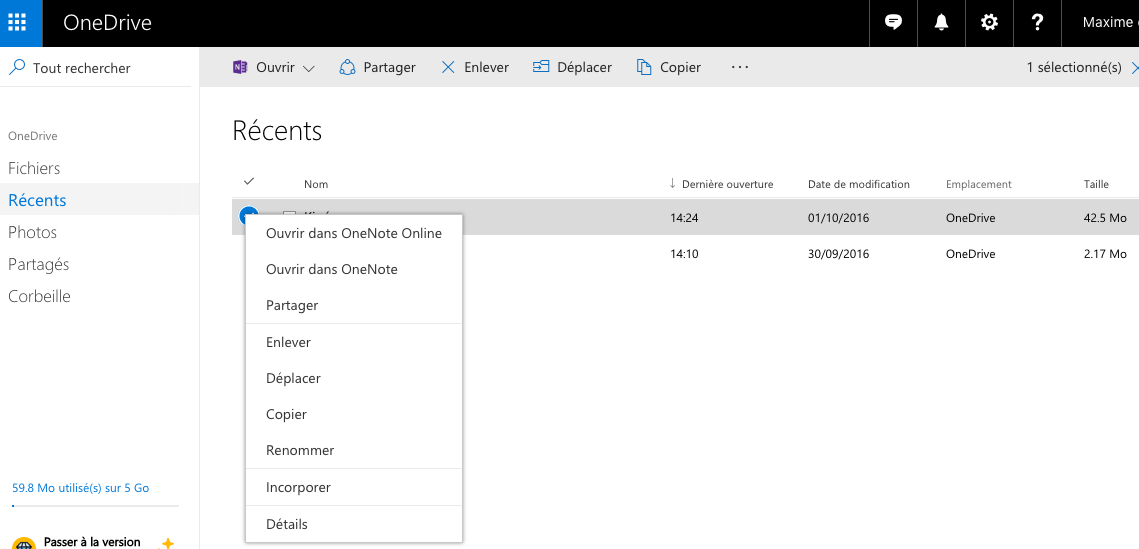Screen dimensions: 1139x549
Task: Open the chat messages icon in header
Action: (x=893, y=23)
